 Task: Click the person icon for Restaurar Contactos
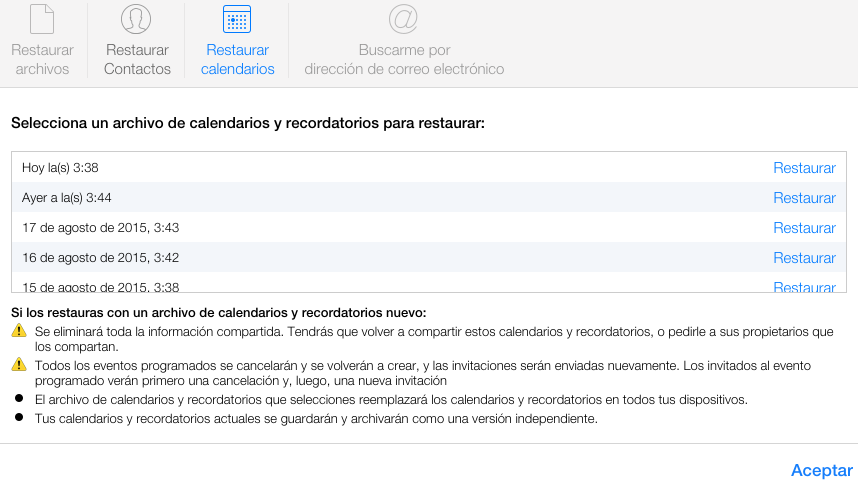pyautogui.click(x=136, y=19)
